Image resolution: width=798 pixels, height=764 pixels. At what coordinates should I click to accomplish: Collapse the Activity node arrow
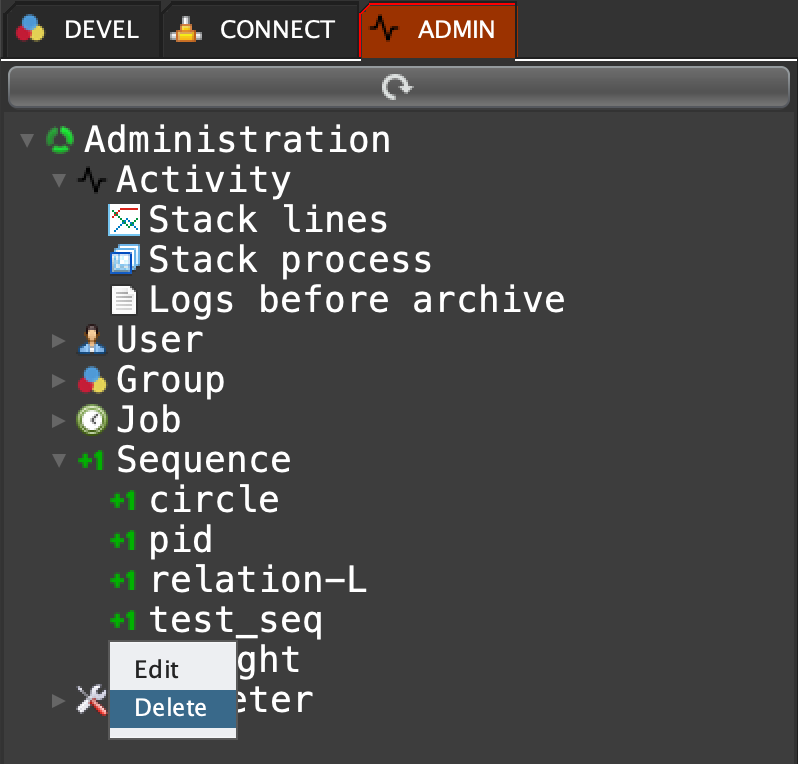pos(59,180)
